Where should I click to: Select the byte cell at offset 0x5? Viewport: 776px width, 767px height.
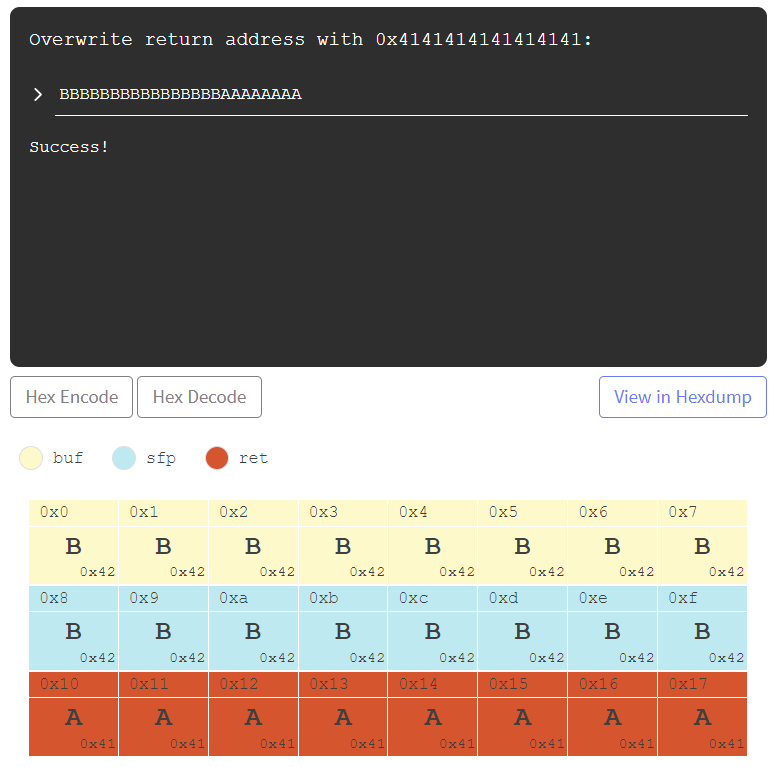523,542
